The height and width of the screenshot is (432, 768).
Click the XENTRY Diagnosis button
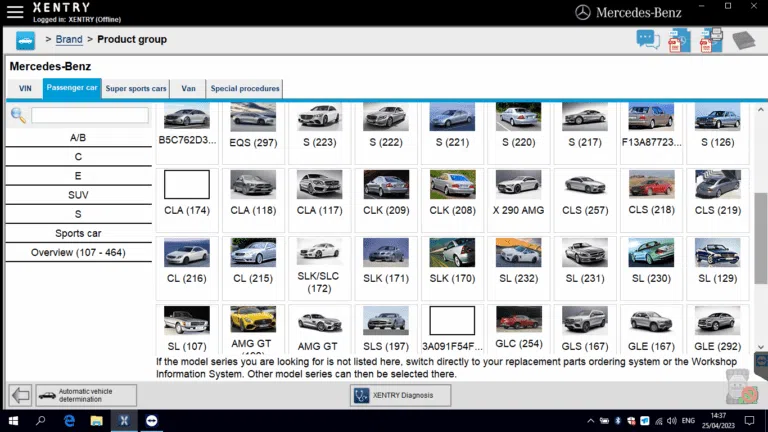401,395
